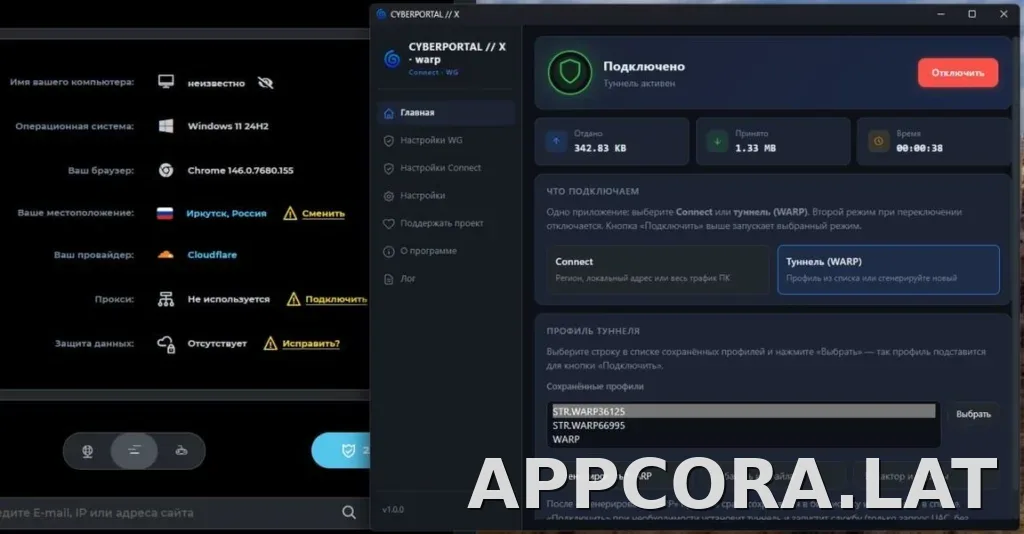Image resolution: width=1024 pixels, height=534 pixels.
Task: Click the green shield connection status icon
Action: 569,72
